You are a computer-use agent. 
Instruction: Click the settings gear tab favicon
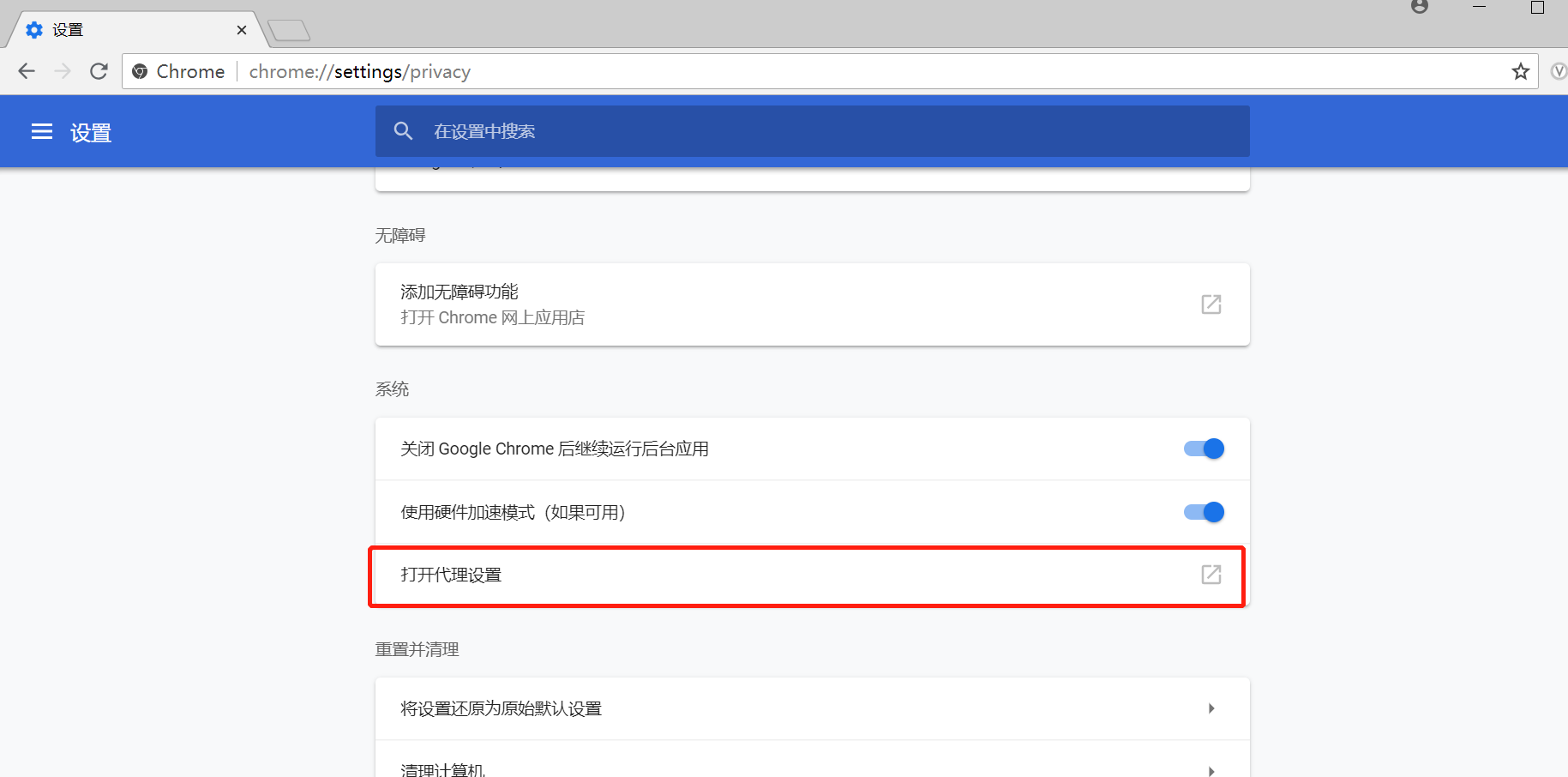(x=34, y=30)
